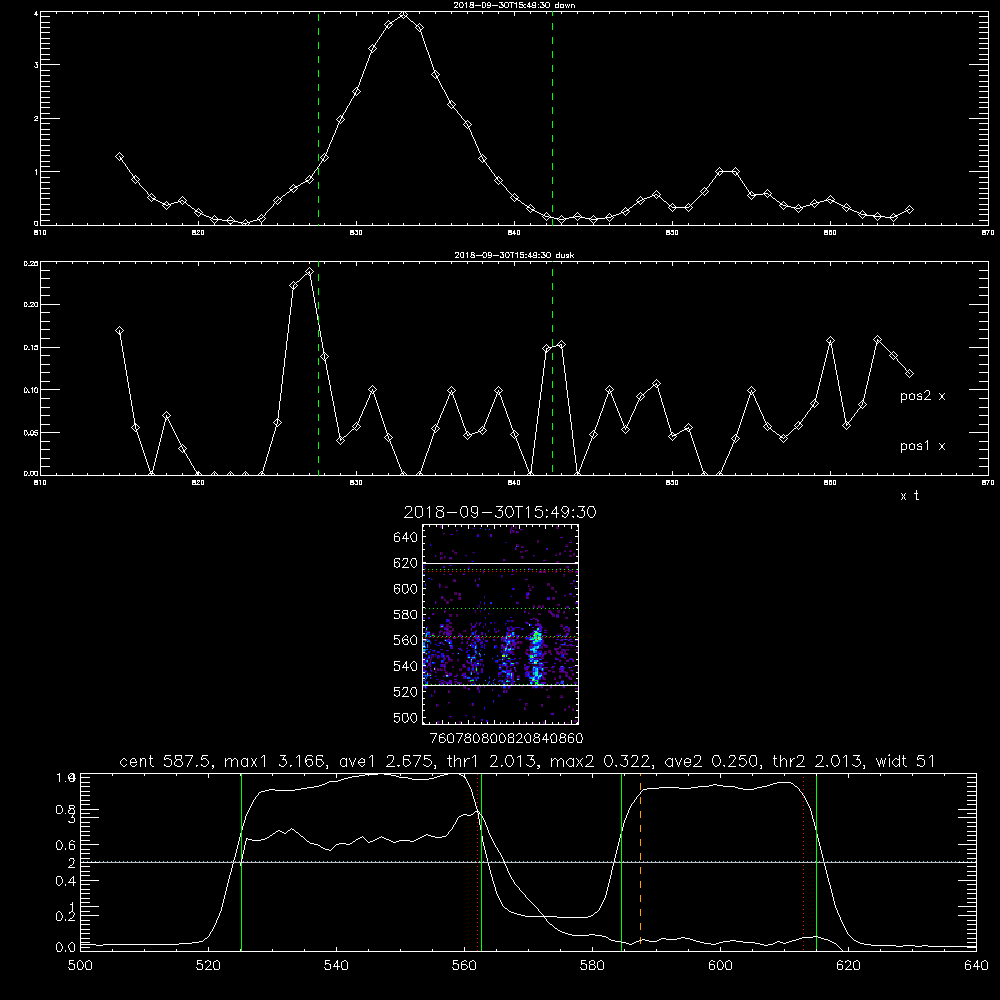The image size is (1000, 1000).
Task: Select the 'pos2 x' label
Action: (x=922, y=396)
